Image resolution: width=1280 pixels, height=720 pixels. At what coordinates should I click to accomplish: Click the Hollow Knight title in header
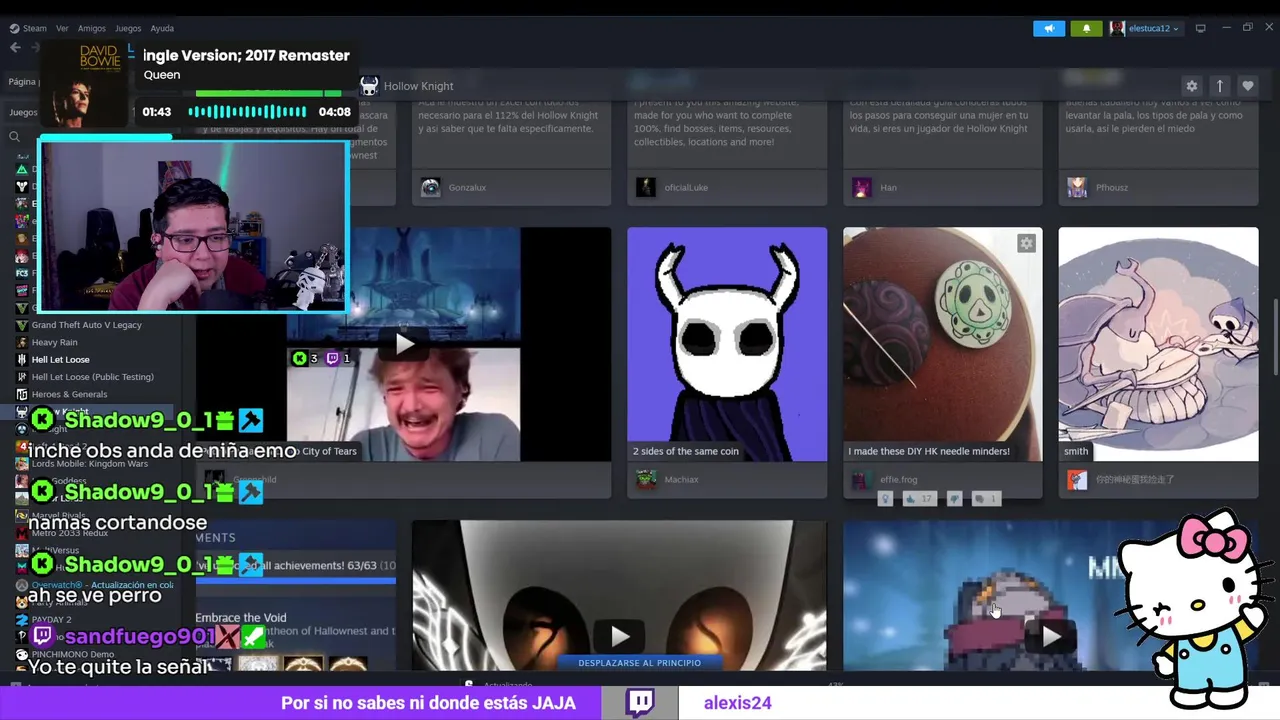click(418, 86)
